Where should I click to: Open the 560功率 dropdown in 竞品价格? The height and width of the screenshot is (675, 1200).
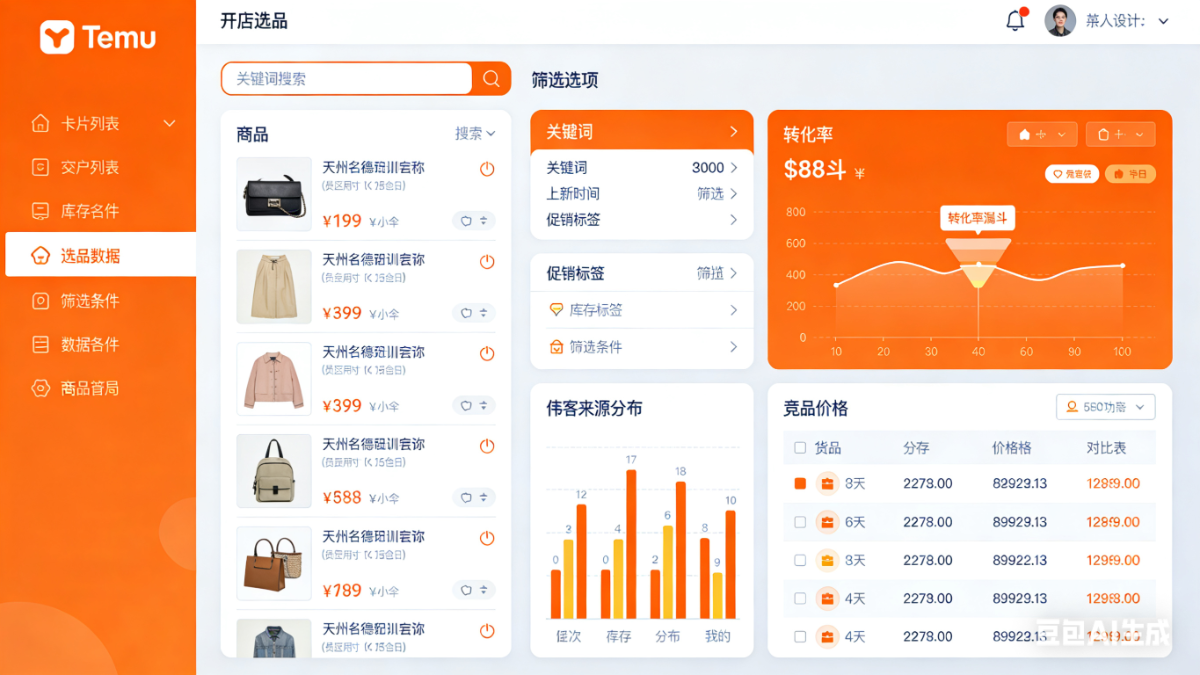coord(1105,407)
